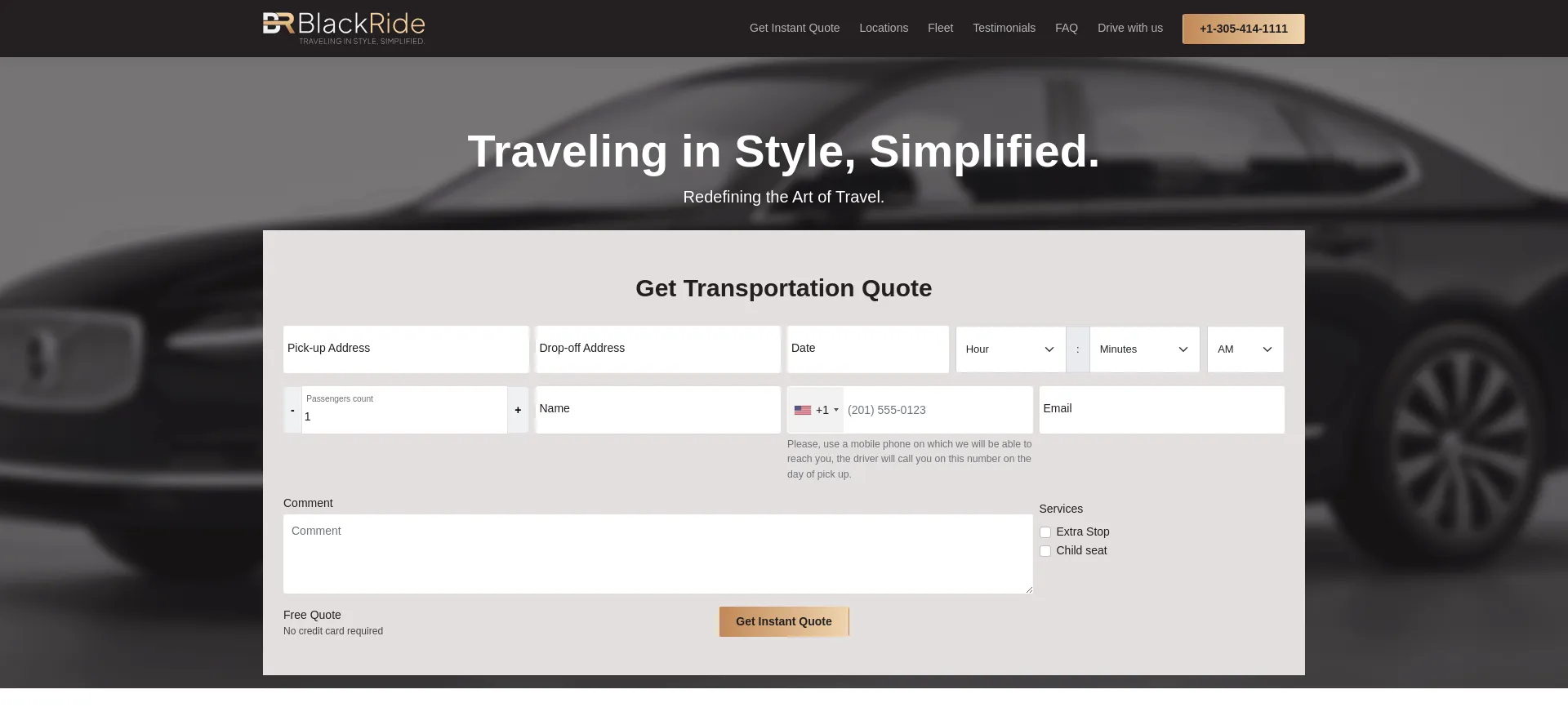Click the US flag country selector

815,410
